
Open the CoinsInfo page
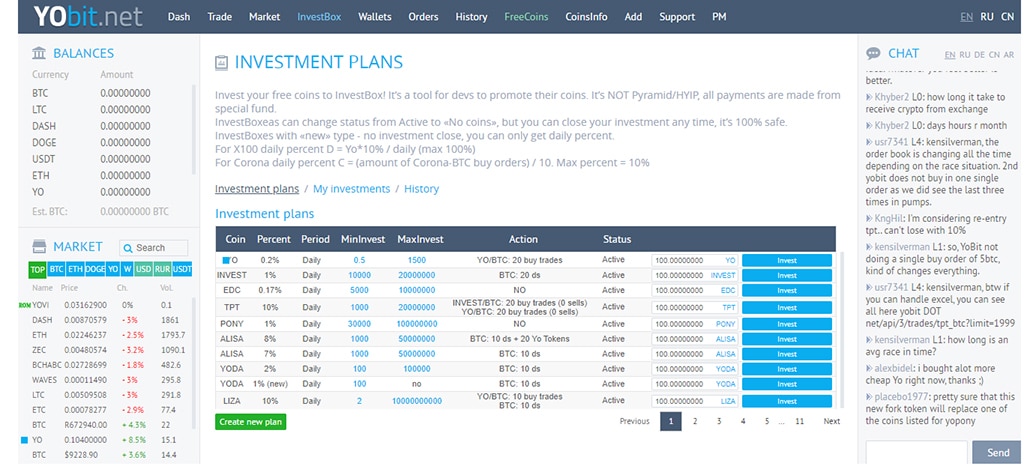click(x=586, y=17)
